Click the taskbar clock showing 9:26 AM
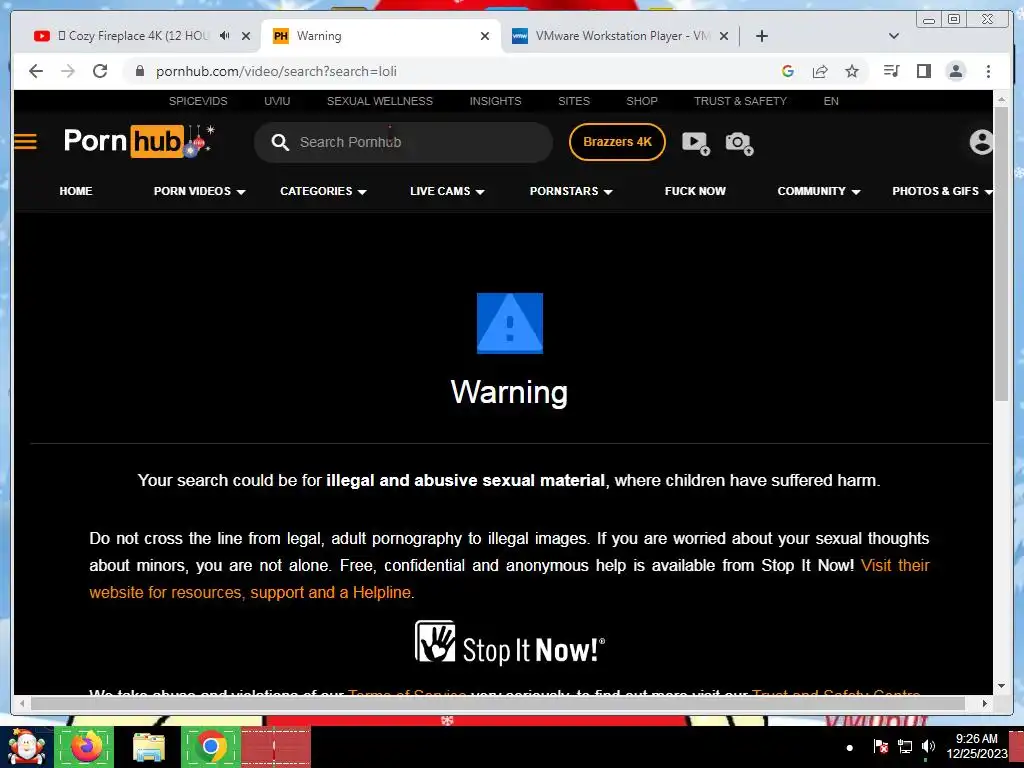This screenshot has height=768, width=1024. (976, 746)
